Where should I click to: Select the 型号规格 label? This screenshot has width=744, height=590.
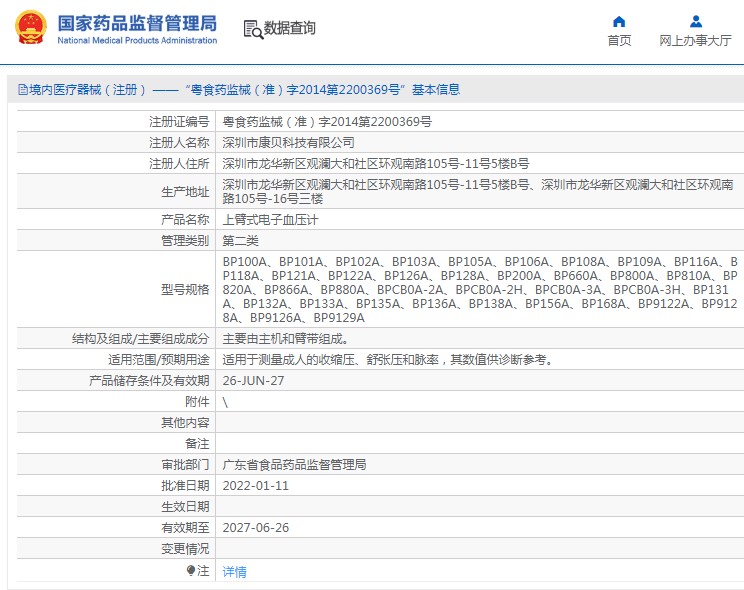point(185,289)
